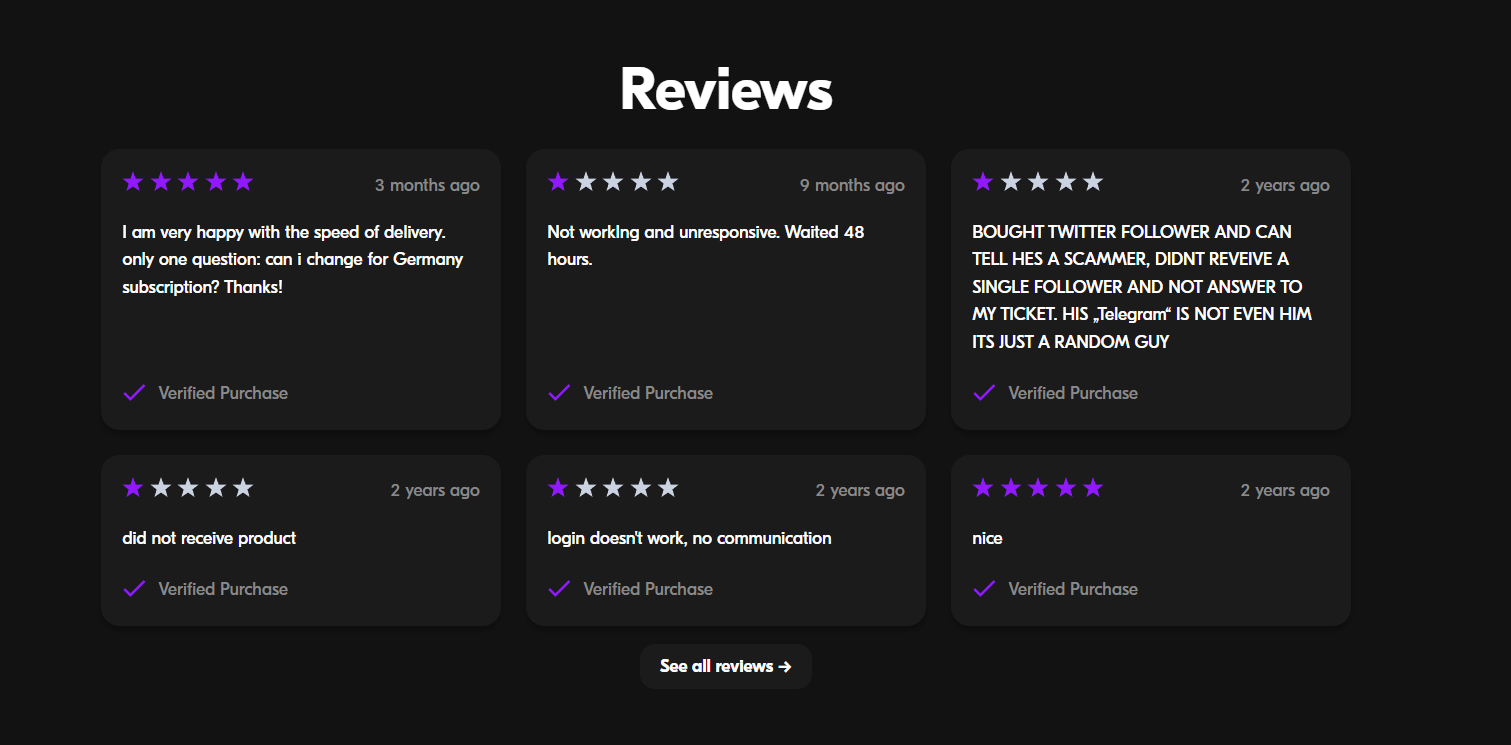Click the star rating above 'login doesn't work'
1511x745 pixels.
(613, 488)
